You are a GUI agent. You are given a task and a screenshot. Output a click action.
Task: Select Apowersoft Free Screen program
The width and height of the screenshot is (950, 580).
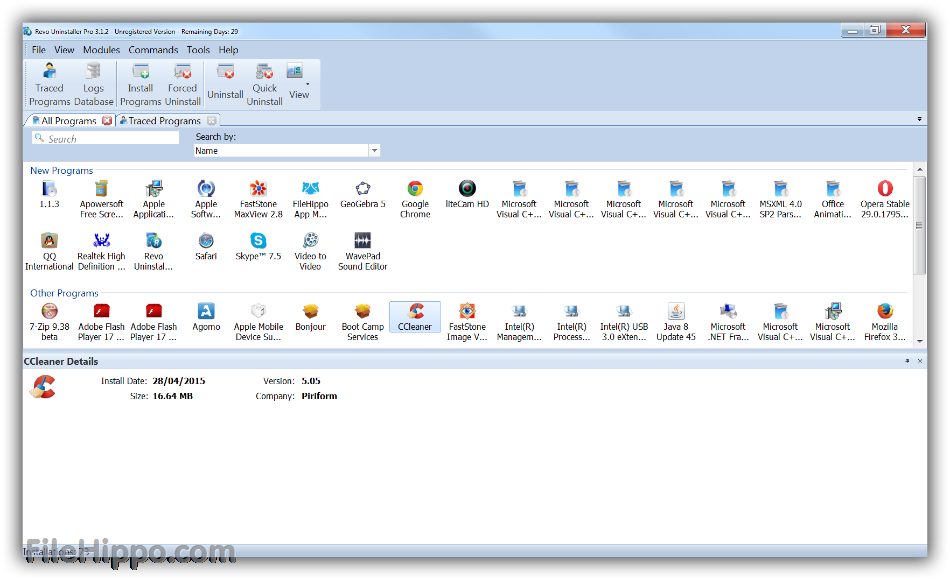(x=101, y=199)
